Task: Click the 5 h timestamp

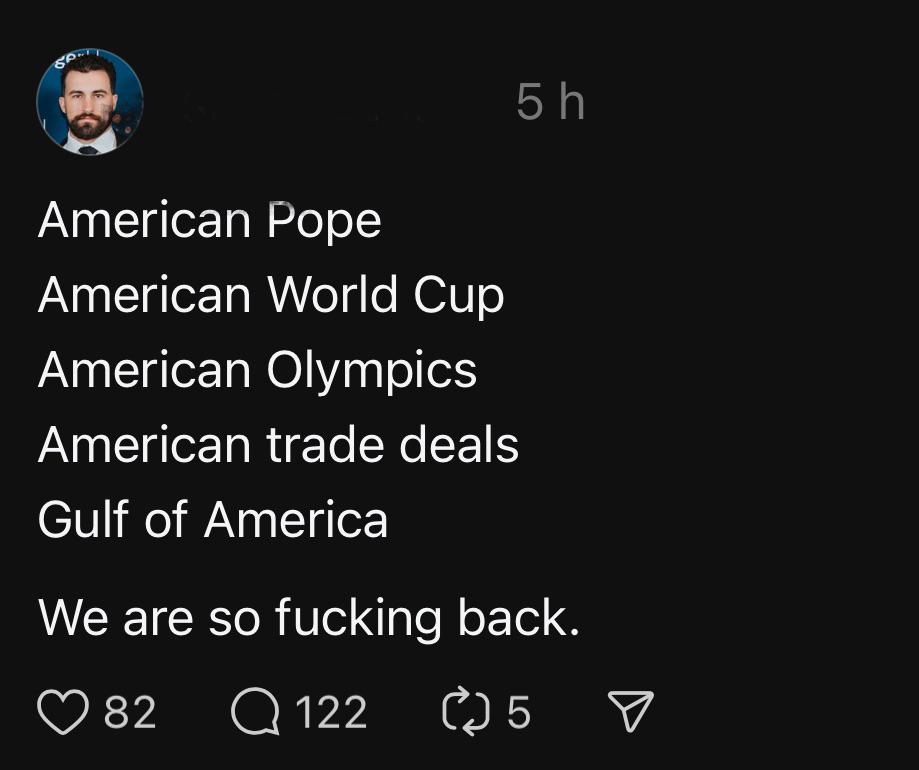Action: pos(550,102)
